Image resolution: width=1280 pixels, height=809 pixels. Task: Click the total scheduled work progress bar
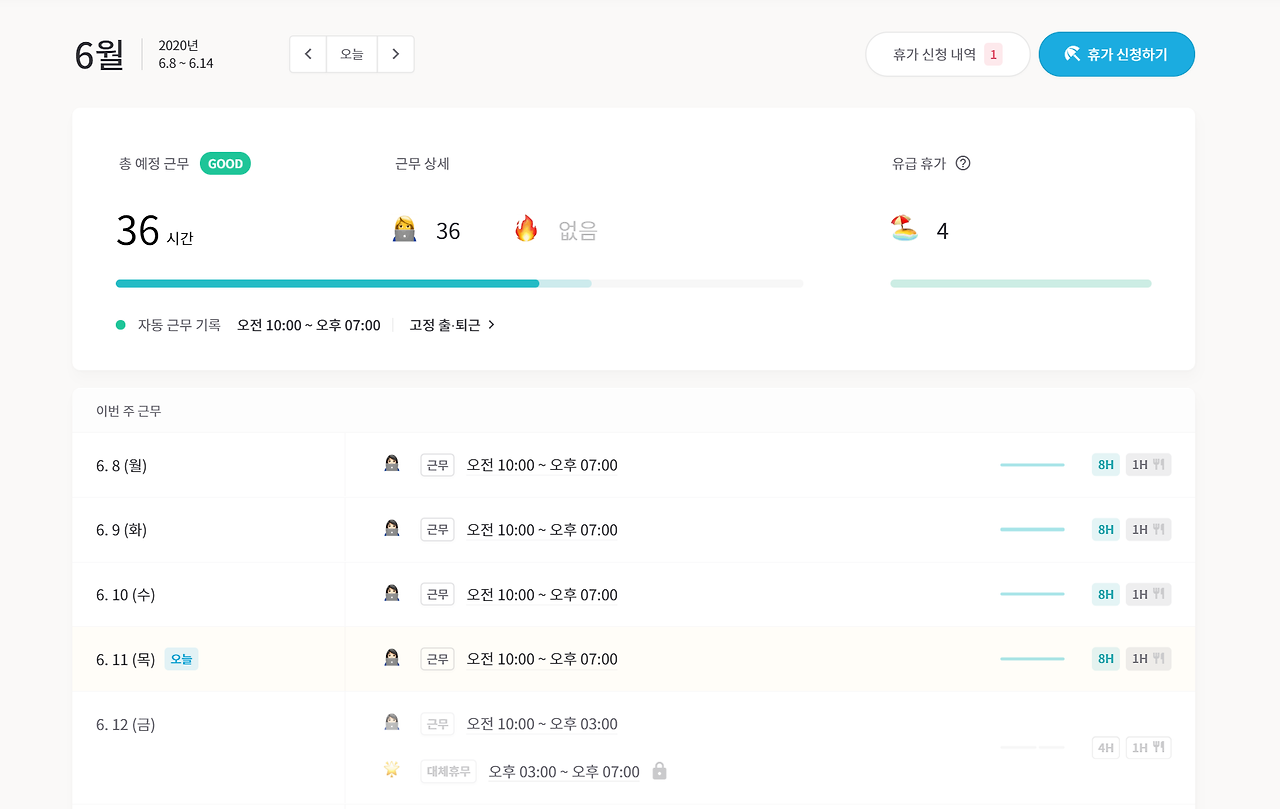tap(459, 284)
